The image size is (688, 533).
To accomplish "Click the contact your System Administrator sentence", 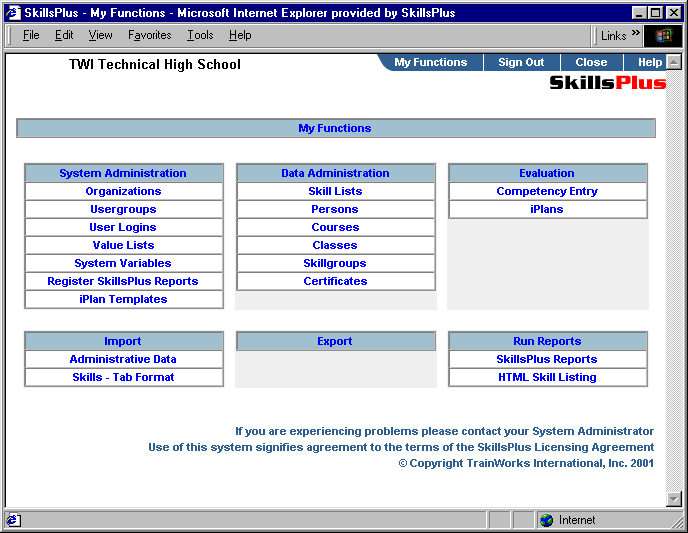I will click(x=444, y=432).
